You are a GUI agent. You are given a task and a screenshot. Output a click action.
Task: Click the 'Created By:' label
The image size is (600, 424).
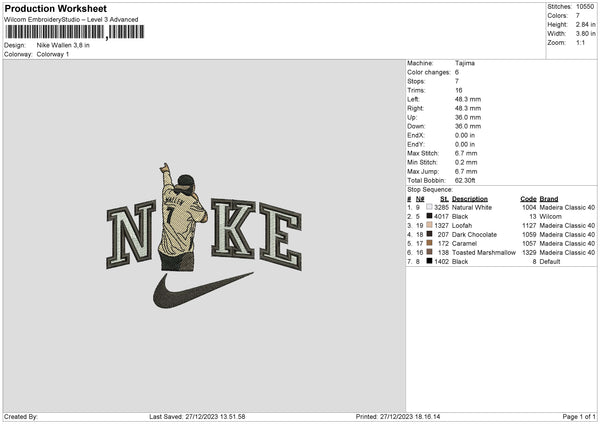[x=21, y=417]
